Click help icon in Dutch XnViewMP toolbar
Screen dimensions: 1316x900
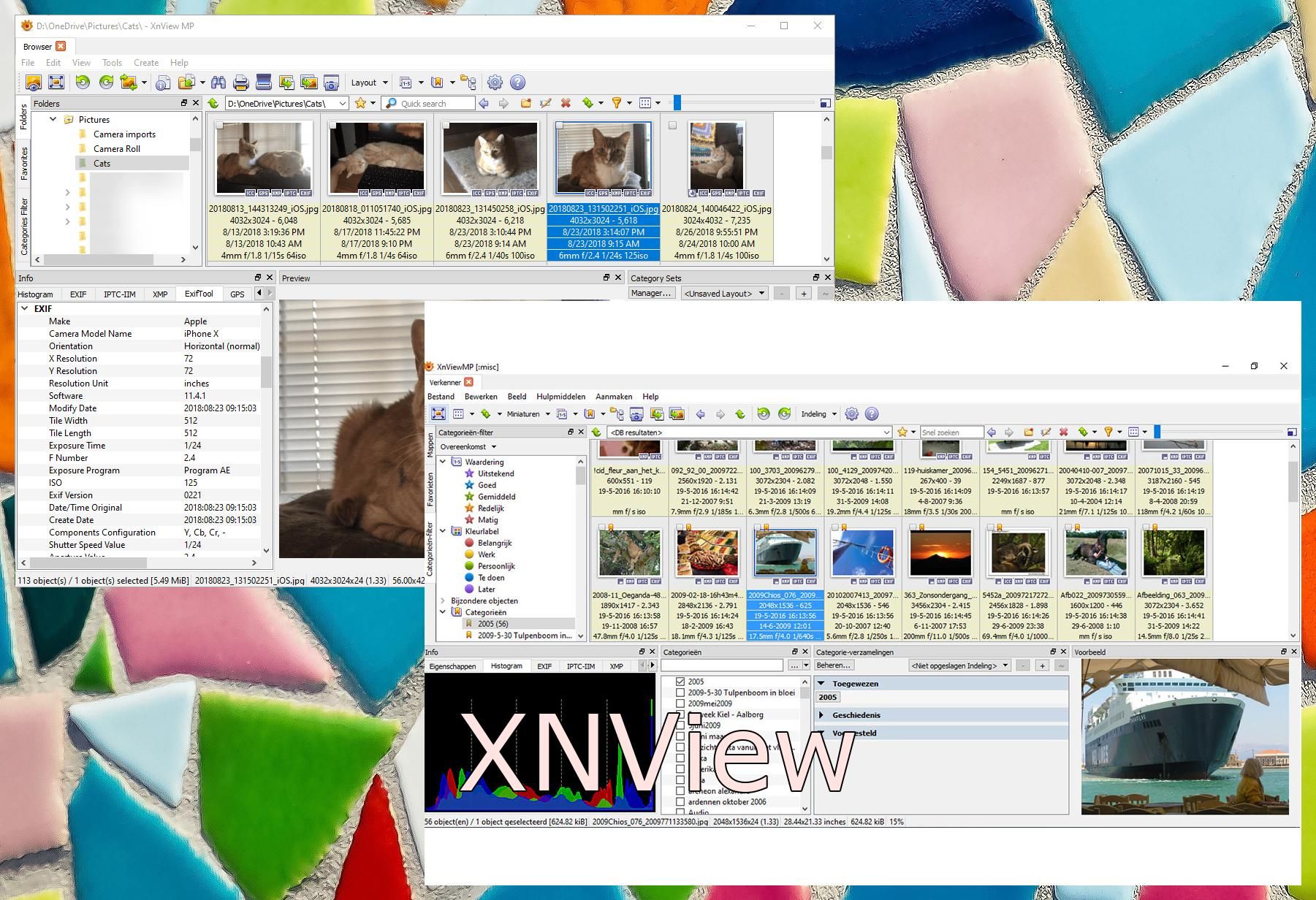click(872, 414)
